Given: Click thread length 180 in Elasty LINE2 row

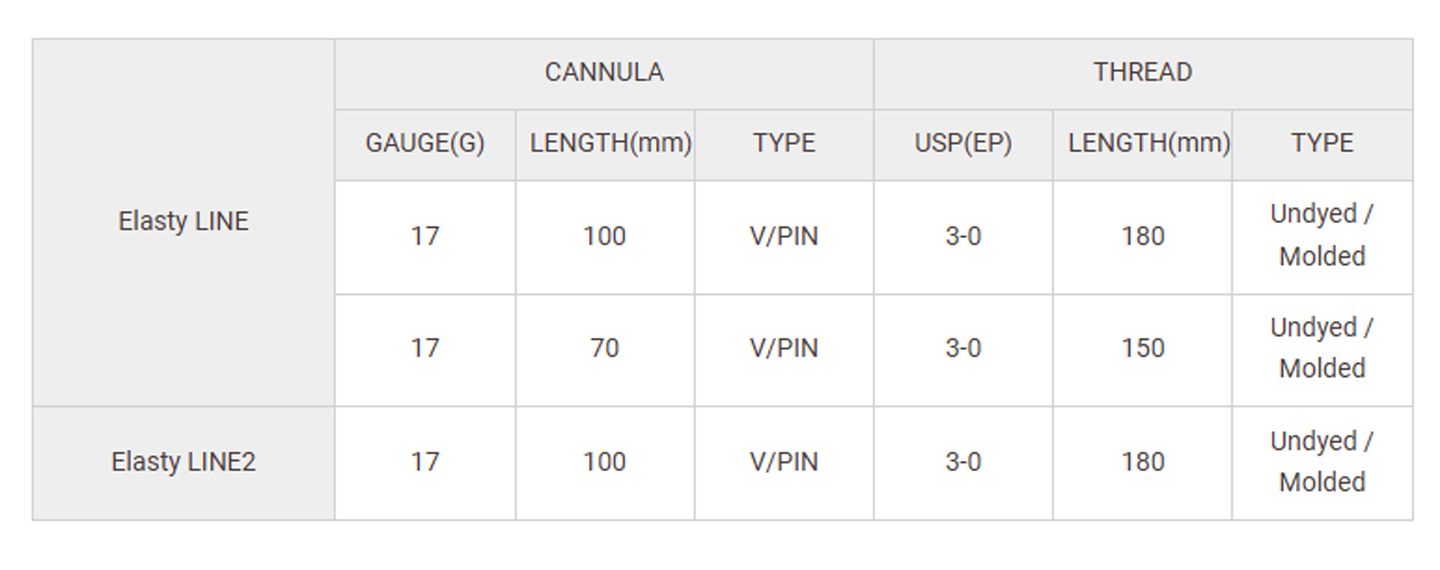Looking at the screenshot, I should coord(1143,462).
